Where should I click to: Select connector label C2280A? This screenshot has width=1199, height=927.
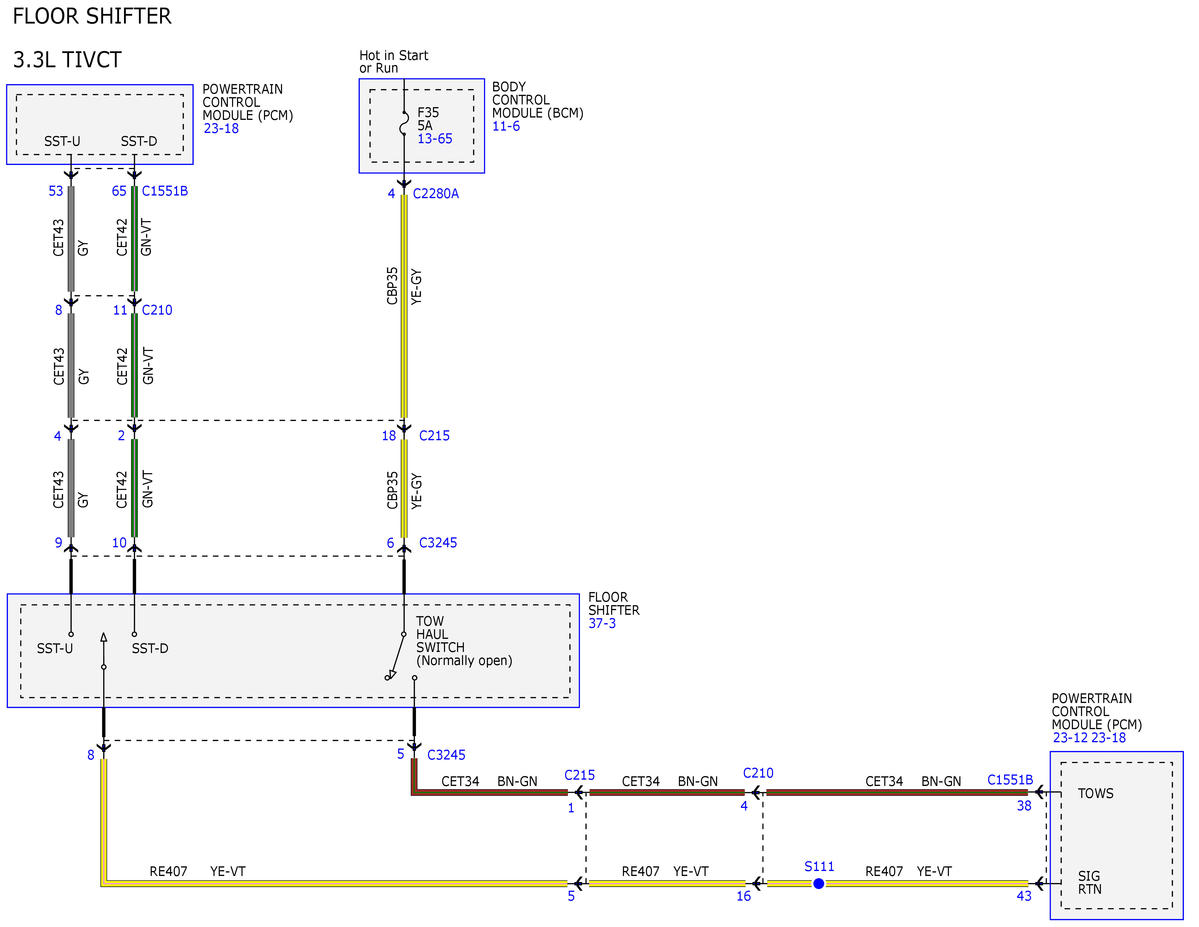[x=436, y=194]
